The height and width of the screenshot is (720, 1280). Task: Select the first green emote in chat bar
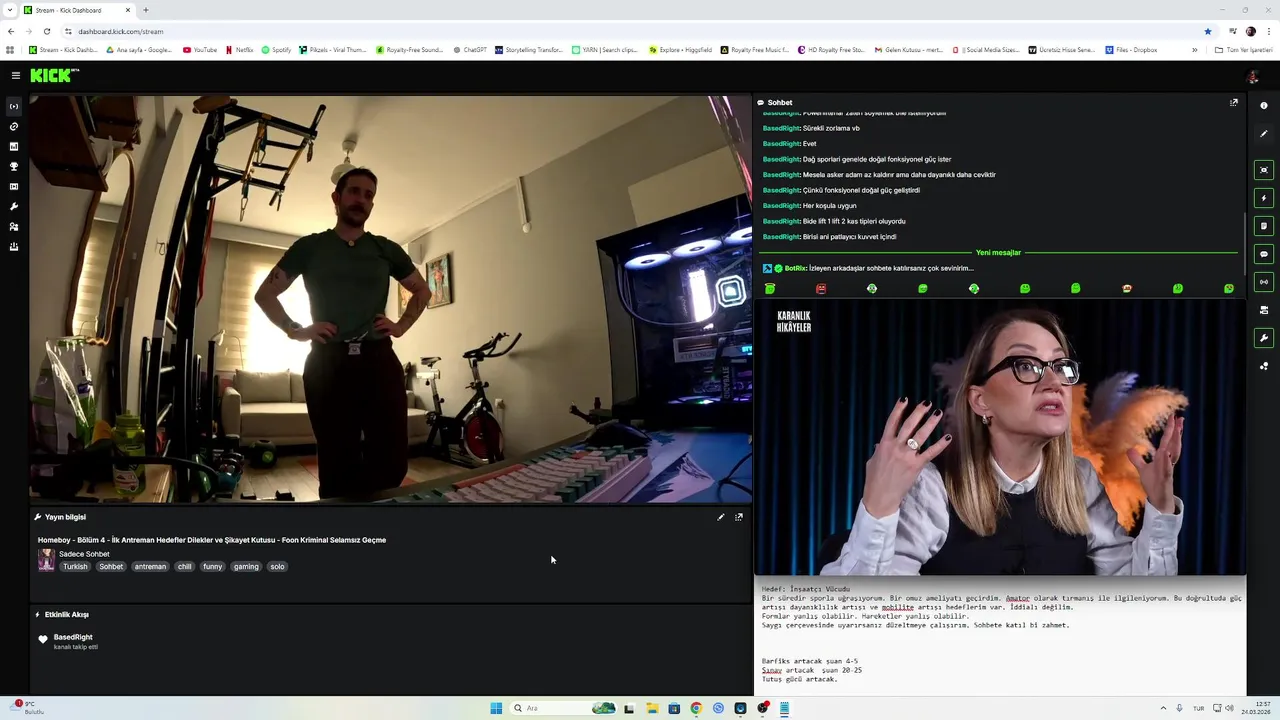pyautogui.click(x=770, y=289)
